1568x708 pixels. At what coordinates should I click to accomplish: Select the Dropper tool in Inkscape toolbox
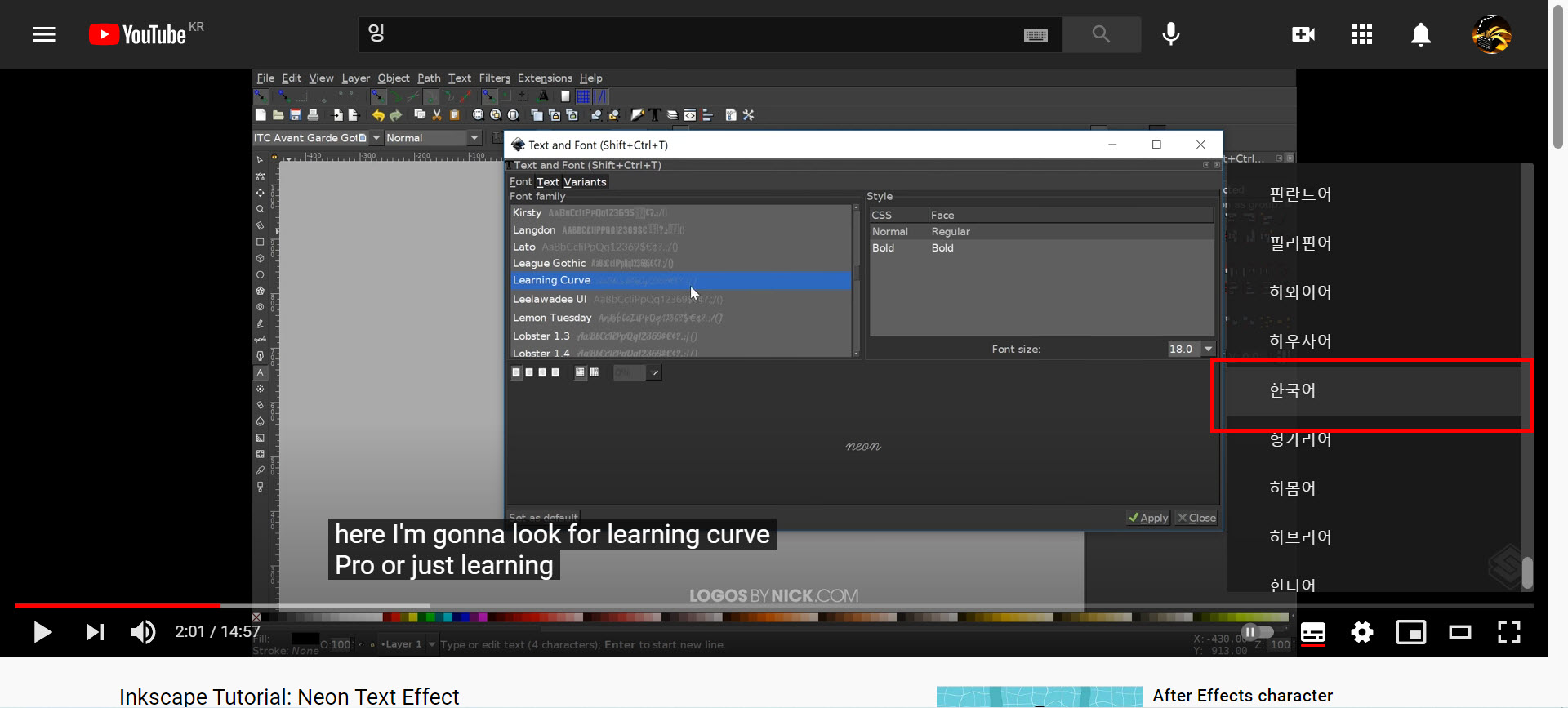tap(261, 470)
